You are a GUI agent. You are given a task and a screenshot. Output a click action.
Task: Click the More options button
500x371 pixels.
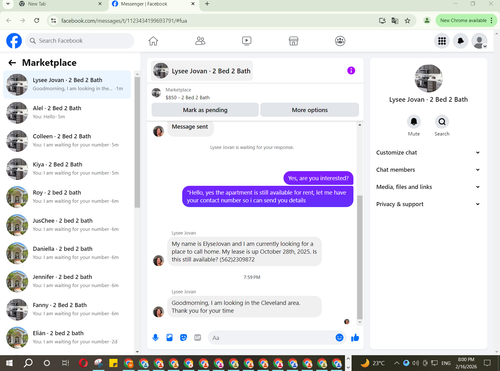coord(310,110)
